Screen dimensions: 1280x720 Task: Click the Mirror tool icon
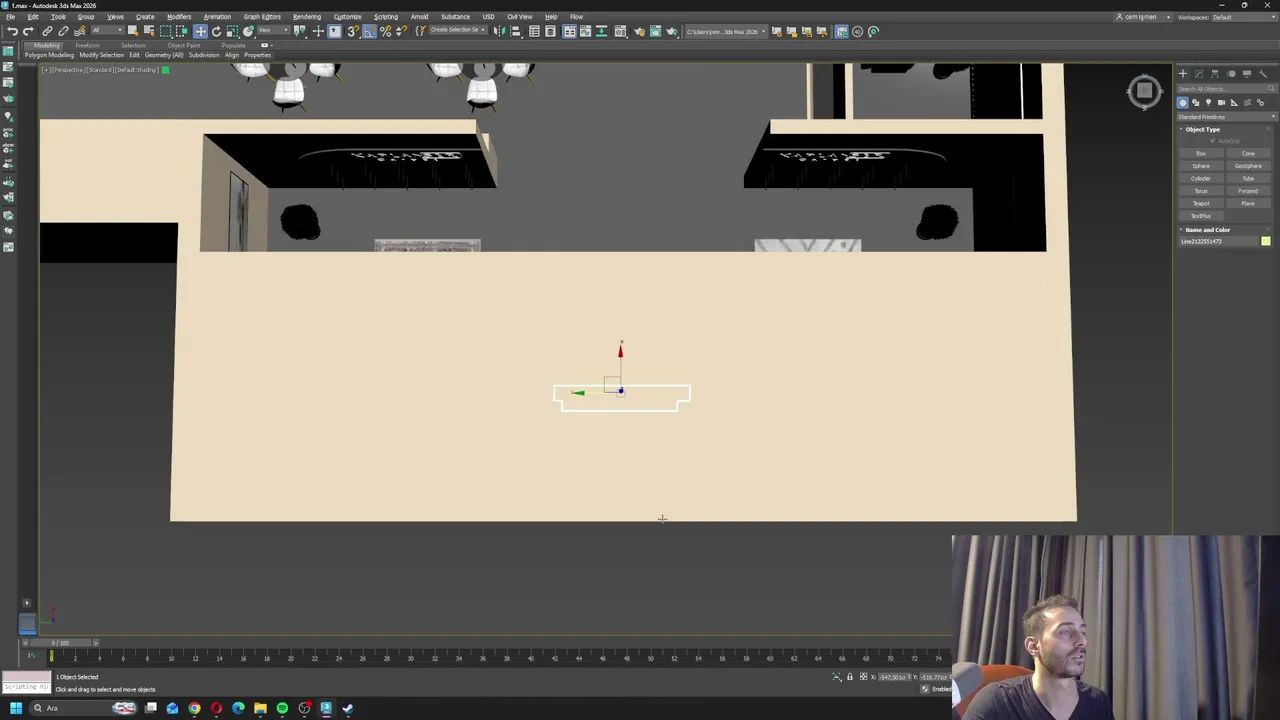(498, 31)
